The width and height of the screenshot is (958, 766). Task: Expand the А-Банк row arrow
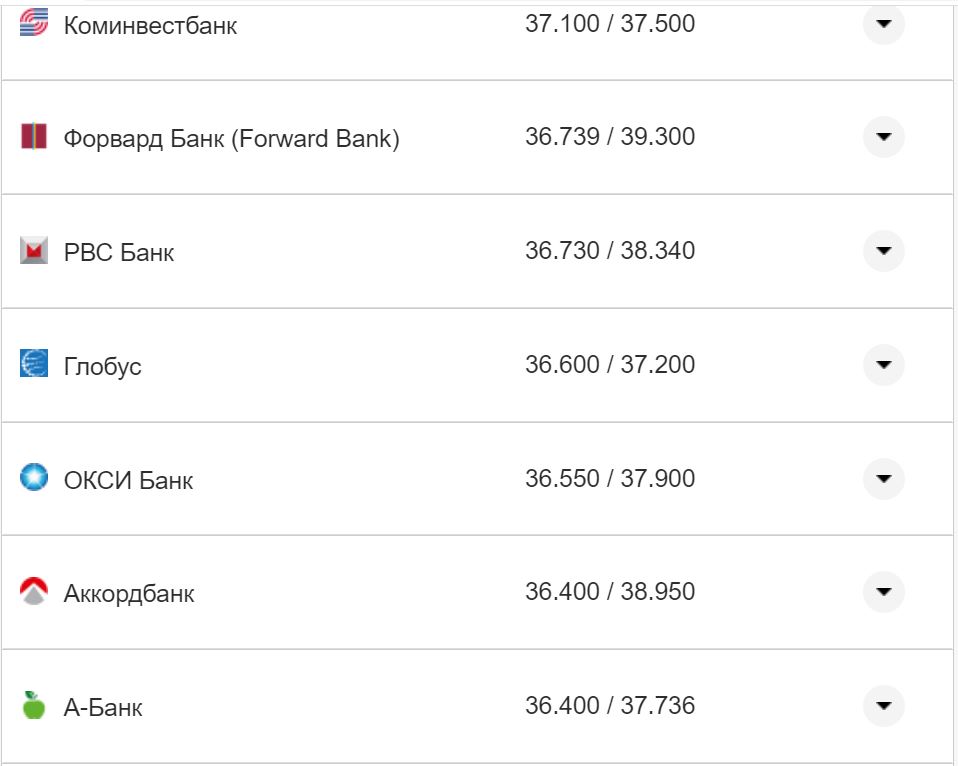click(883, 706)
